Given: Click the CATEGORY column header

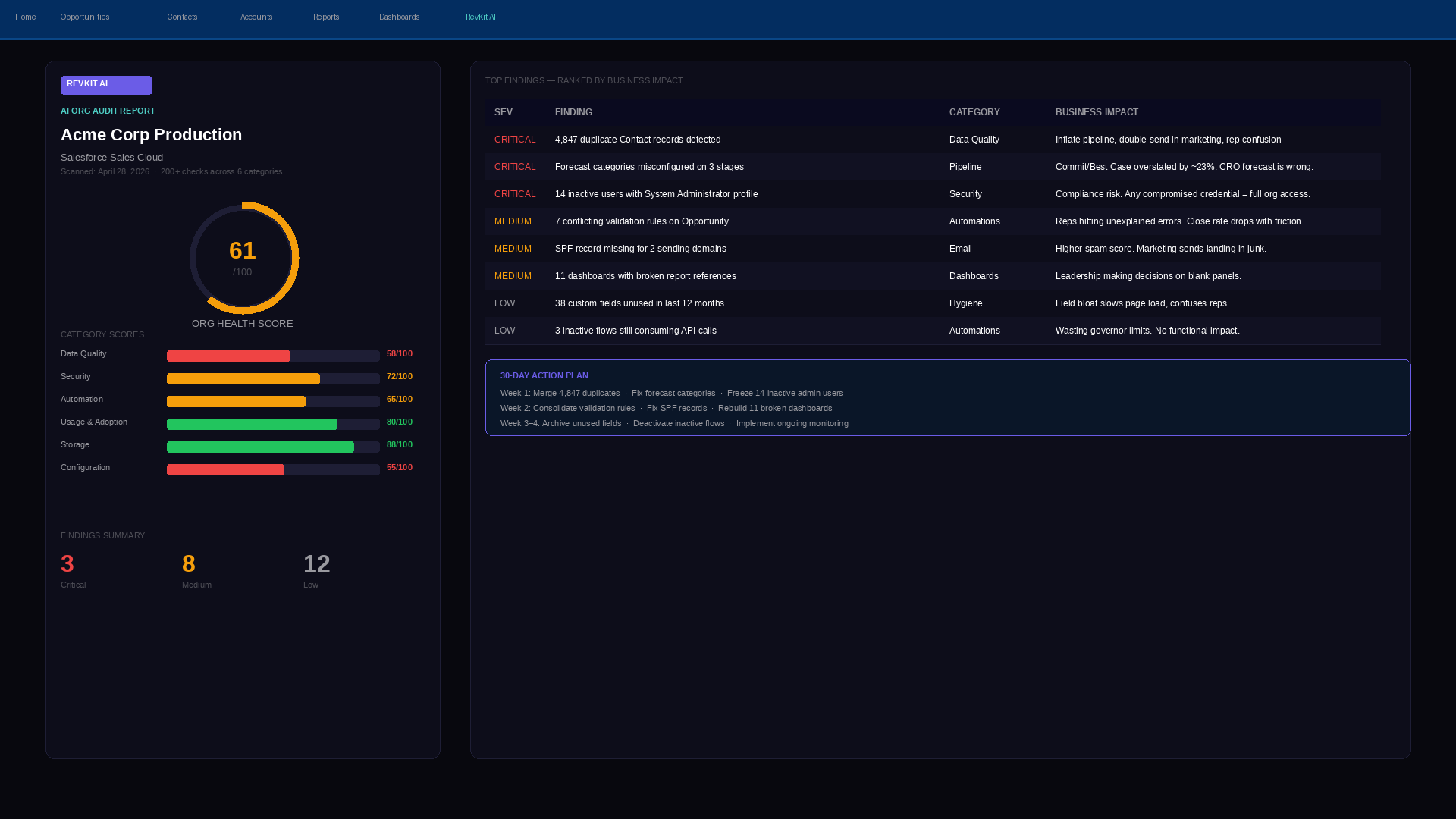Looking at the screenshot, I should click(x=974, y=112).
